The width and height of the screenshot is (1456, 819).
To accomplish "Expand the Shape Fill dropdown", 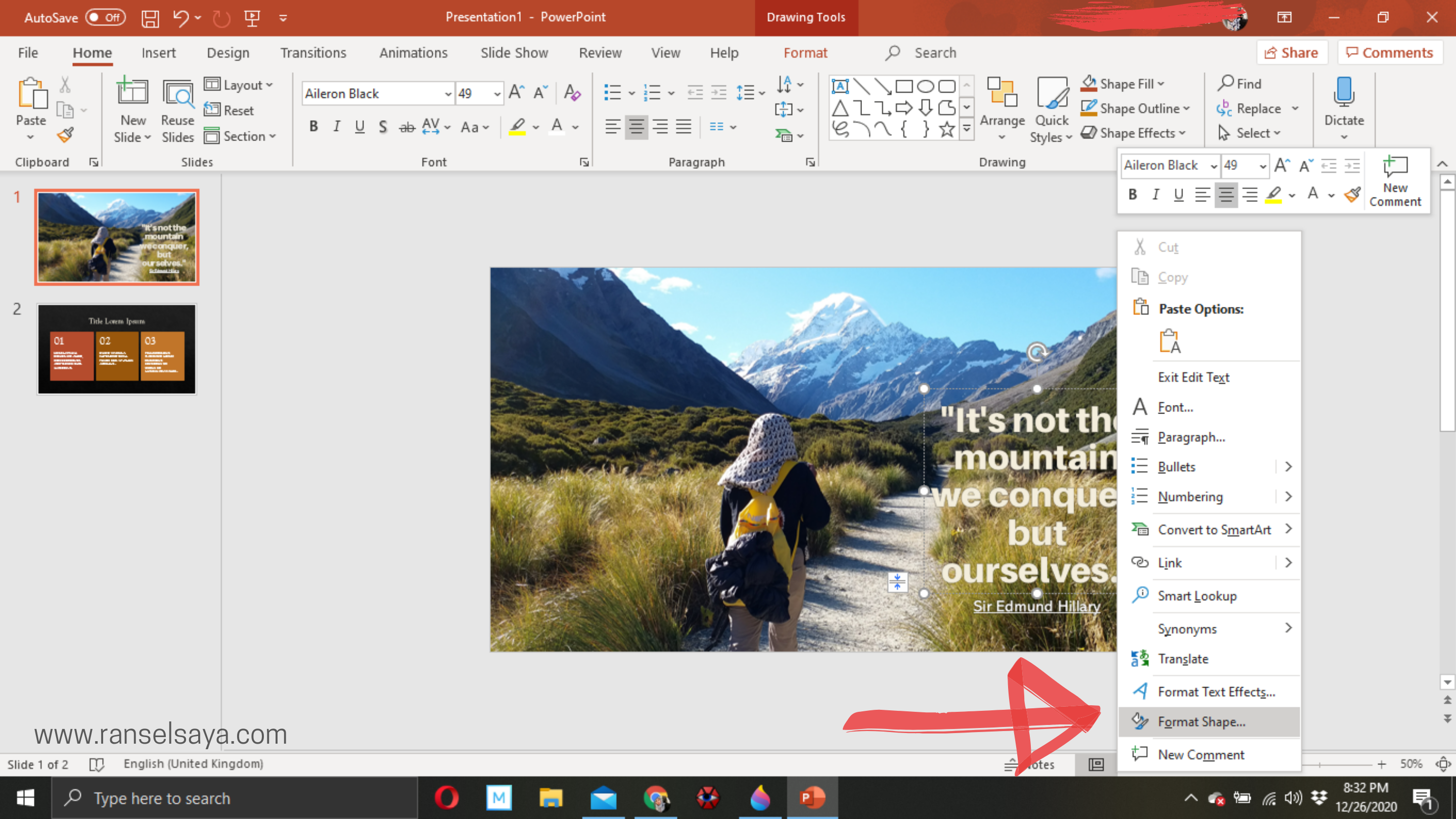I will [x=1161, y=84].
